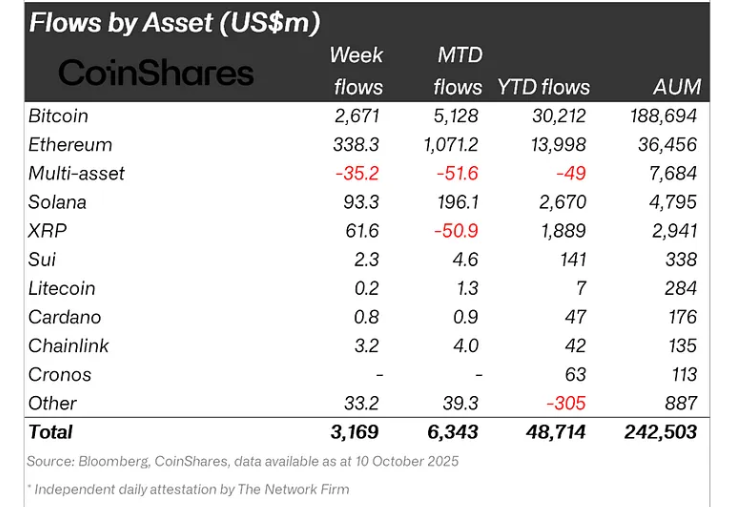The height and width of the screenshot is (507, 734).
Task: Select the Bitcoin row label
Action: click(59, 116)
